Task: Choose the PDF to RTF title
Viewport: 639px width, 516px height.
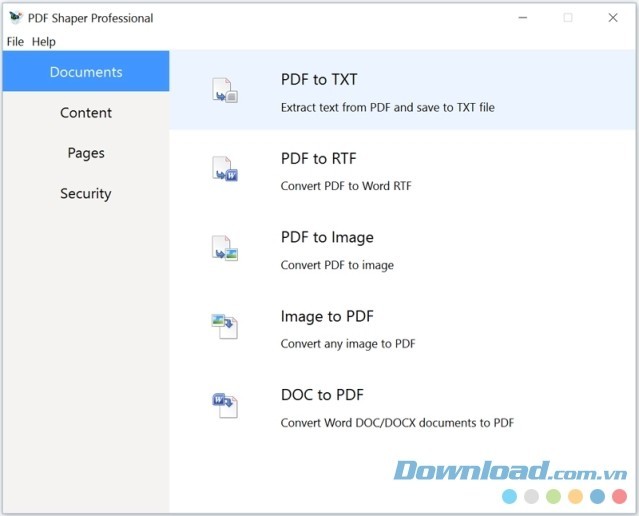Action: coord(319,159)
